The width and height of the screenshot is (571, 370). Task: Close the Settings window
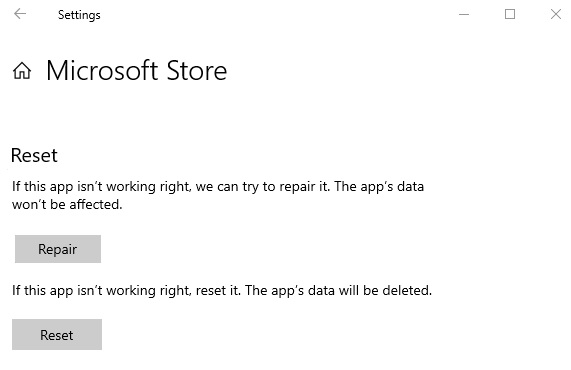(556, 14)
